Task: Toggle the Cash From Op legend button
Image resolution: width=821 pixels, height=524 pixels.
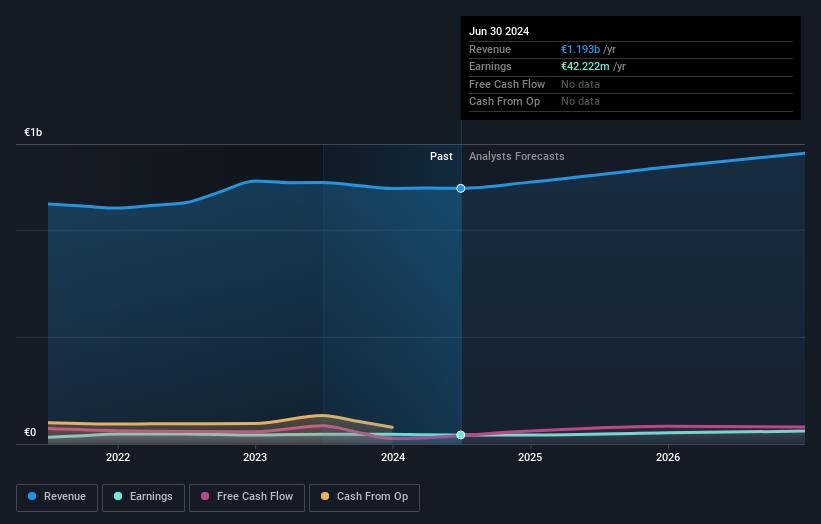Action: point(364,497)
